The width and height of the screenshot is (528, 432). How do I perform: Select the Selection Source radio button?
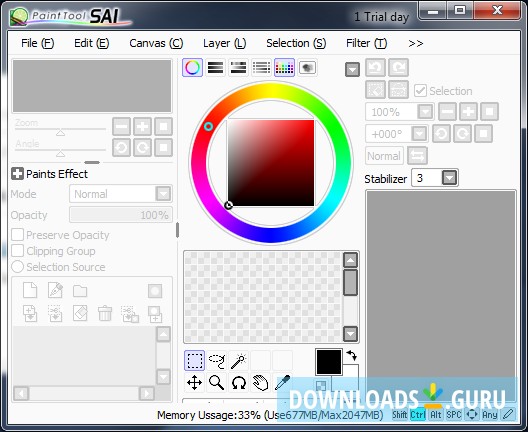[18, 267]
